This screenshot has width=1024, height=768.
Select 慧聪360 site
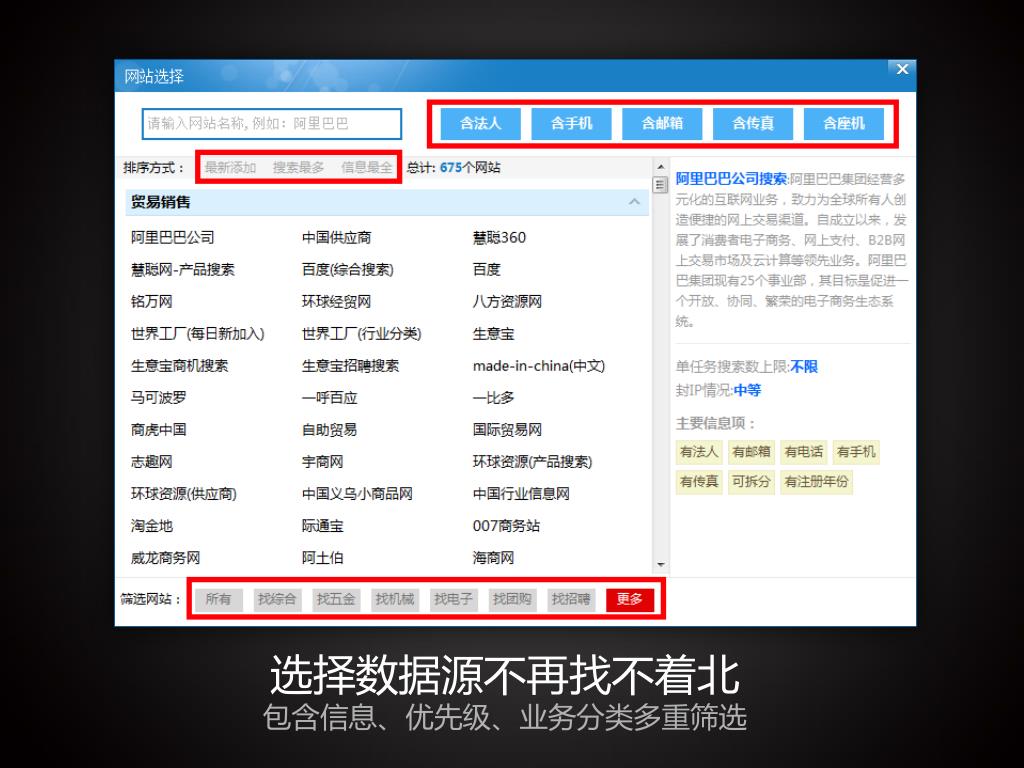tap(499, 237)
